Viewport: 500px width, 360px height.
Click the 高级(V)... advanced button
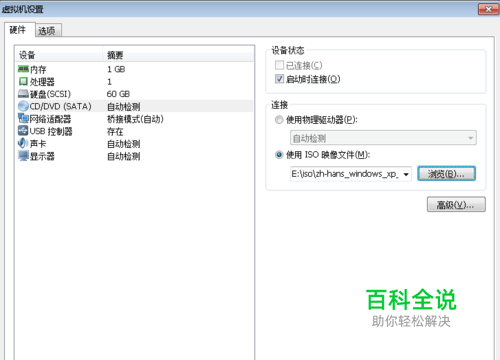pos(456,204)
